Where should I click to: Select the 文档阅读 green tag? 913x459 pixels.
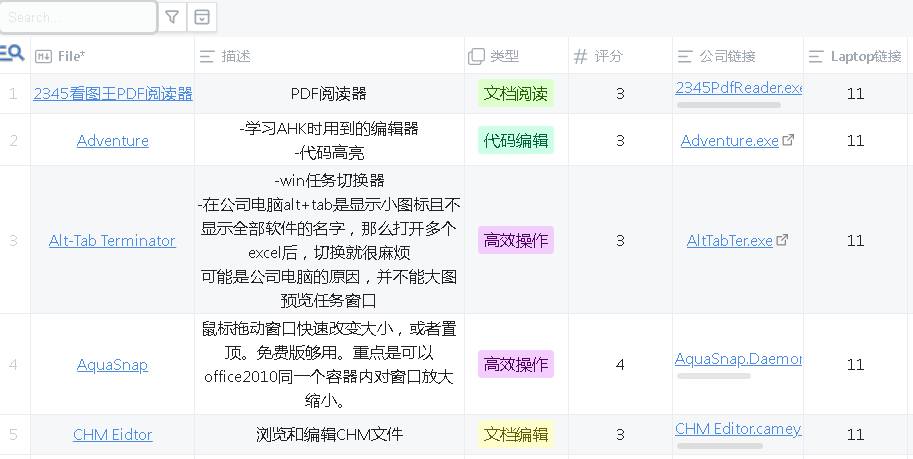pos(516,94)
